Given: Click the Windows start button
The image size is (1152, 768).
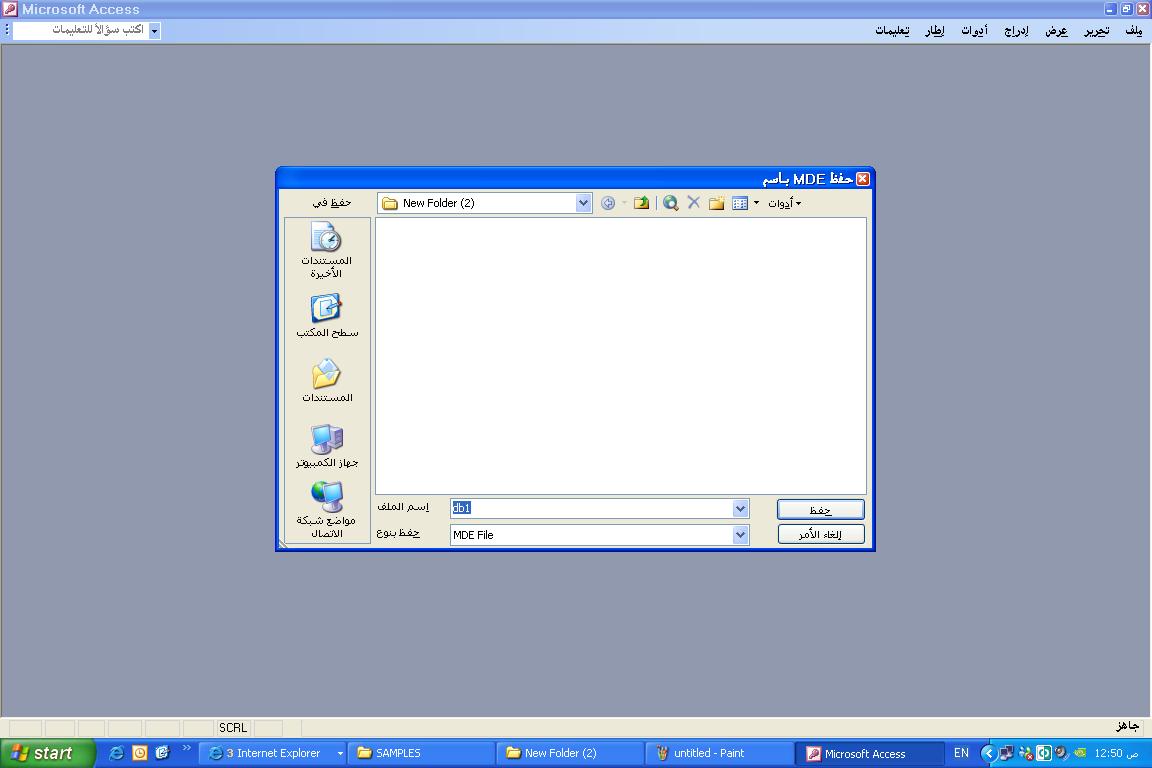Looking at the screenshot, I should tap(48, 753).
